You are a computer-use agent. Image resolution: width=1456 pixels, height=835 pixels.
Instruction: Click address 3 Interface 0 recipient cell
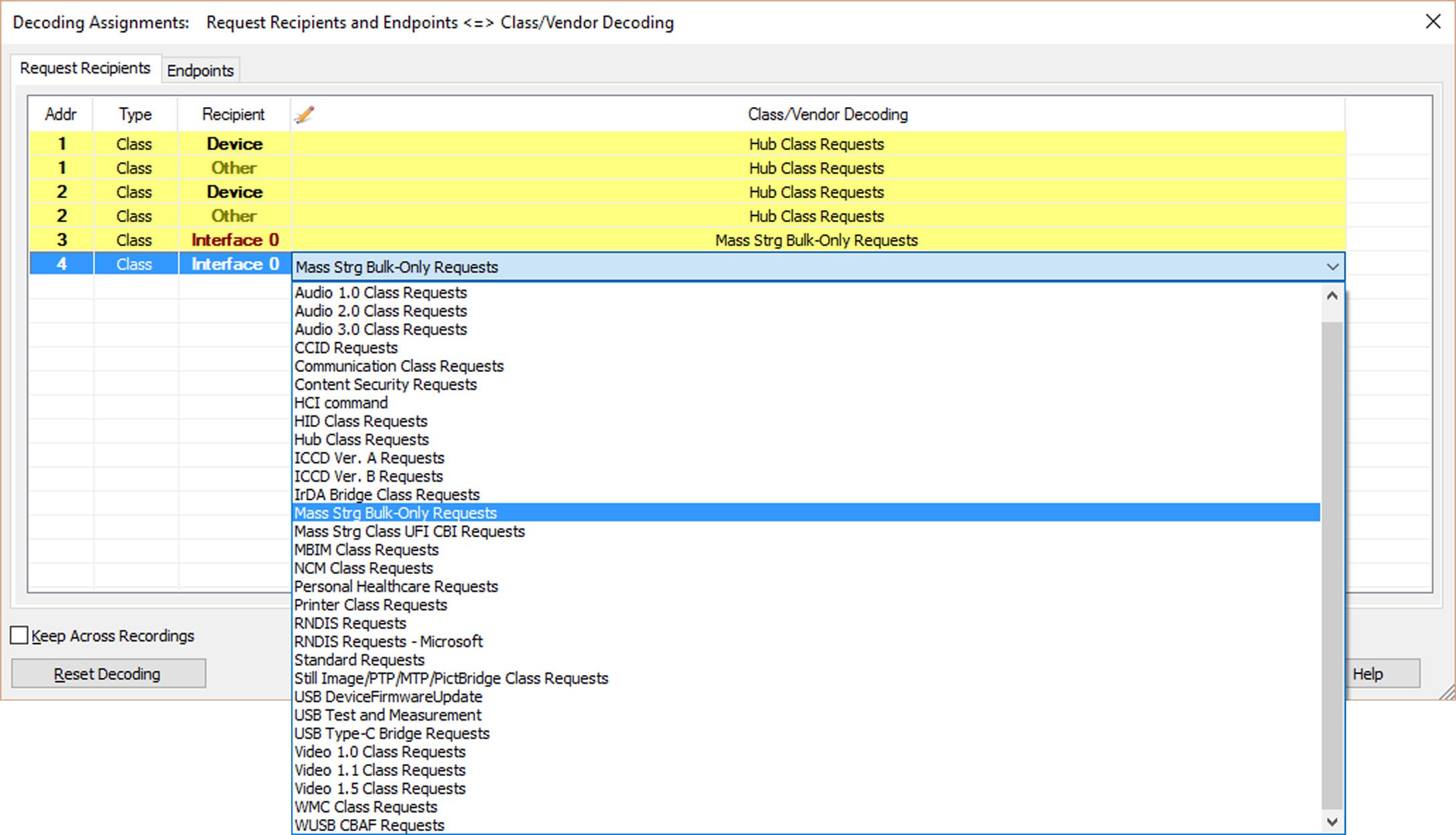235,240
